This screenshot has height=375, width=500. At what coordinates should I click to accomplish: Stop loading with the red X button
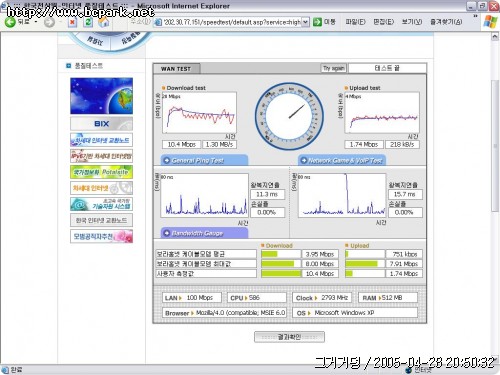click(x=72, y=22)
